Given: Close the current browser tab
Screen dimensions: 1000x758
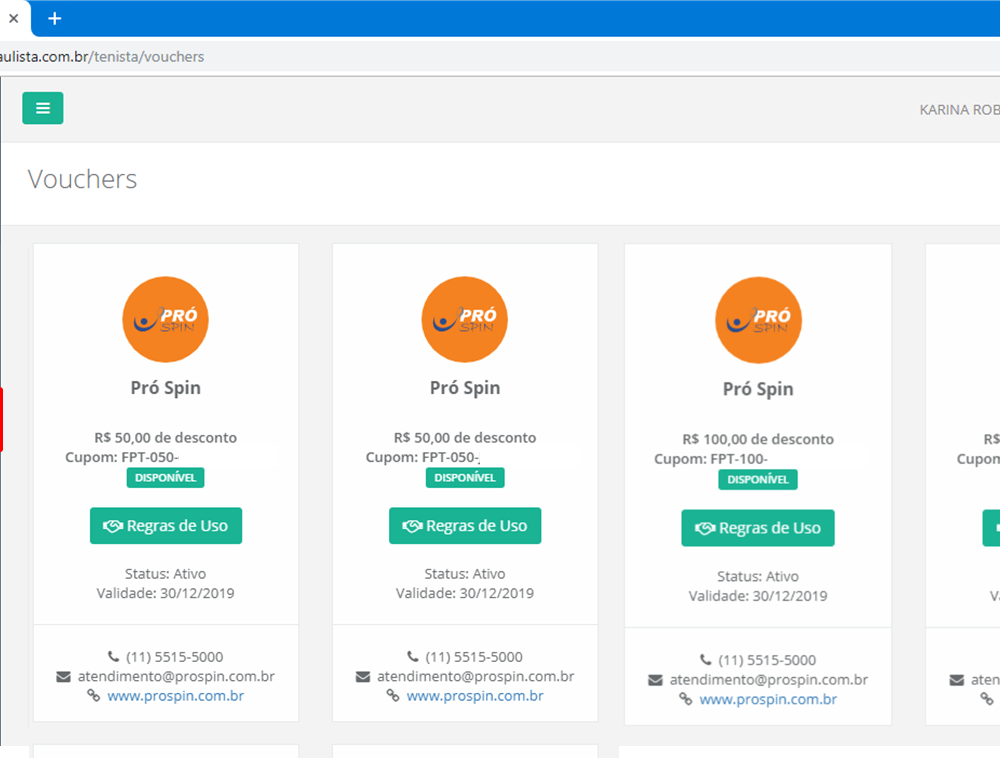Looking at the screenshot, I should 13,18.
